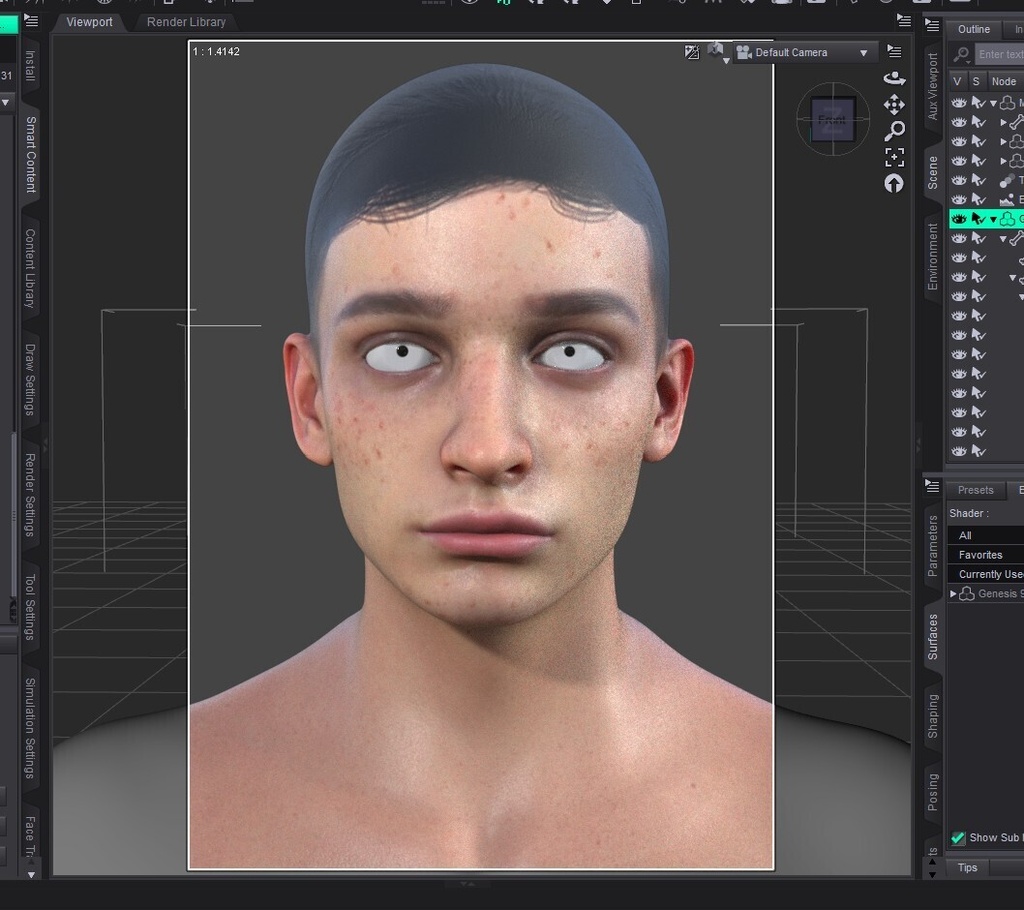Open the viewport options menu beside Default Camera
The width and height of the screenshot is (1024, 910).
894,52
